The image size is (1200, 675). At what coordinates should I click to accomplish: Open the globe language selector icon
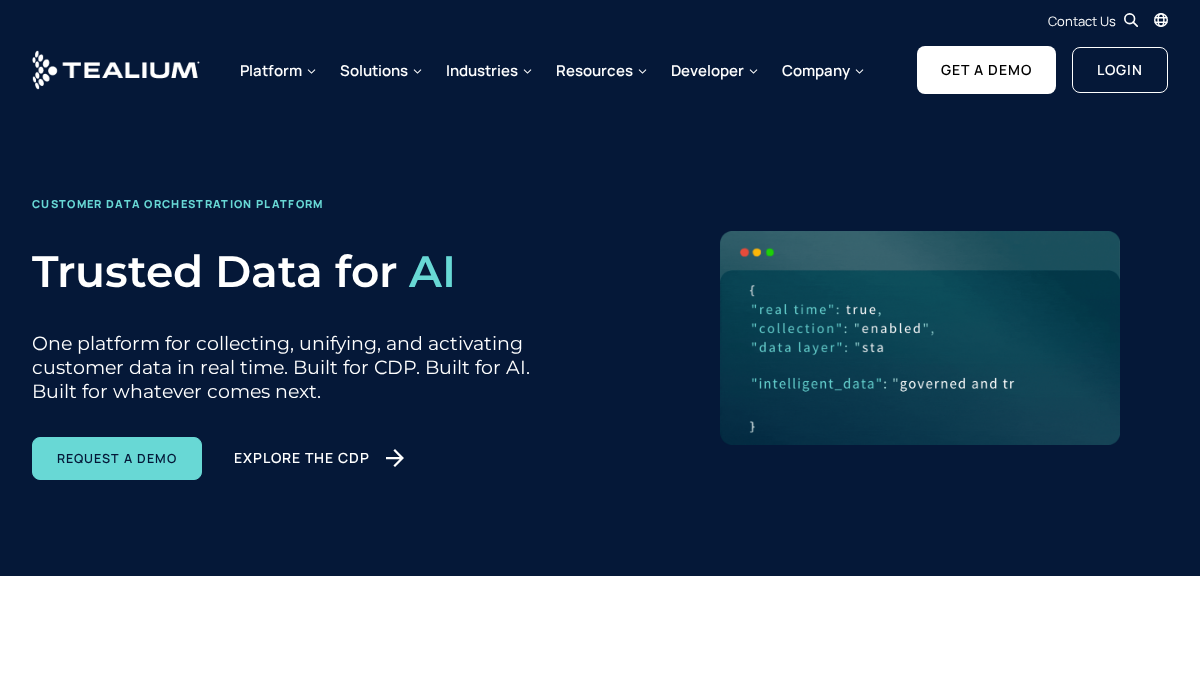coord(1161,20)
